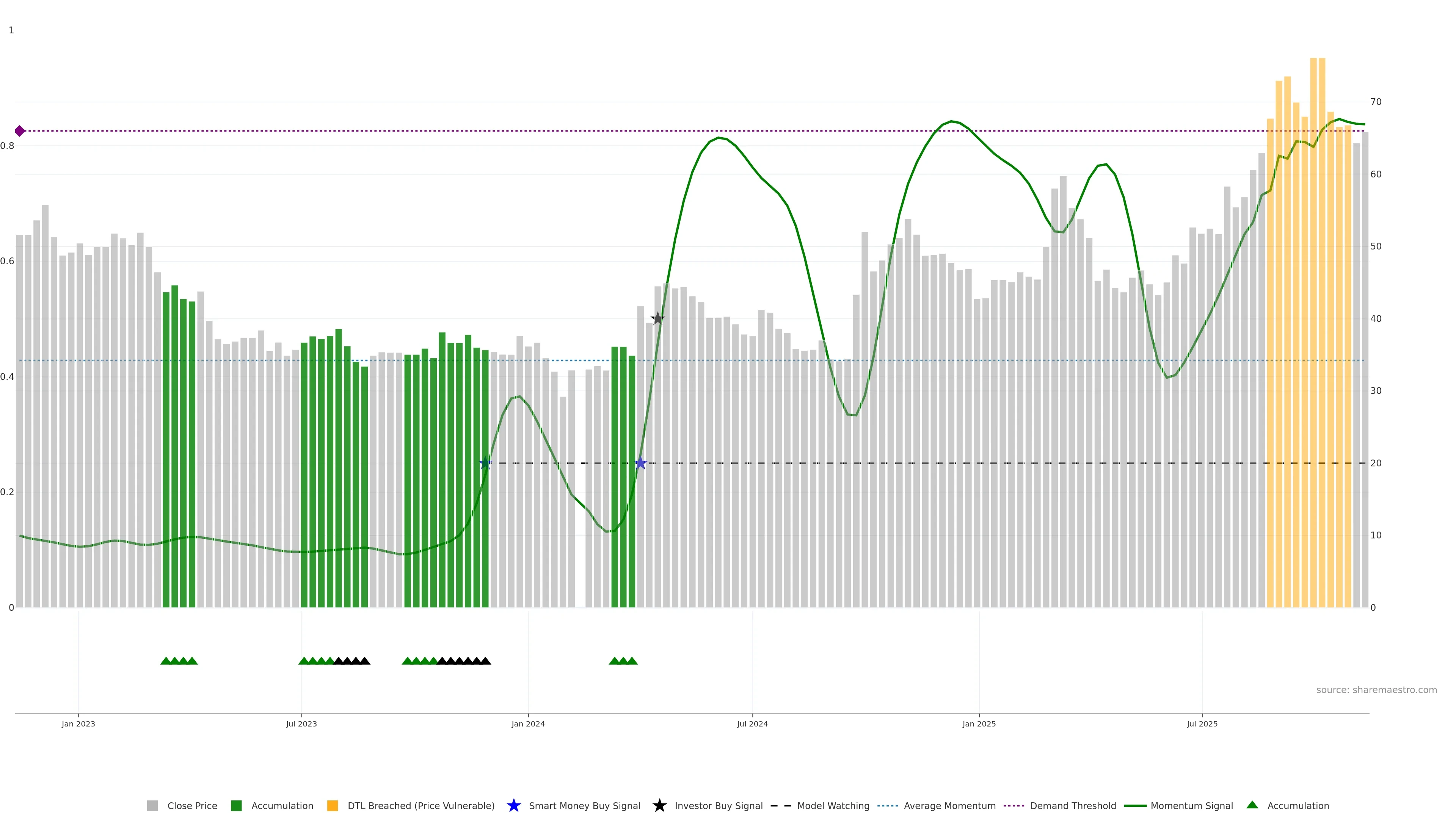Viewport: 1456px width, 819px height.
Task: Click the green Accumulation bar legend swatch
Action: 236,806
